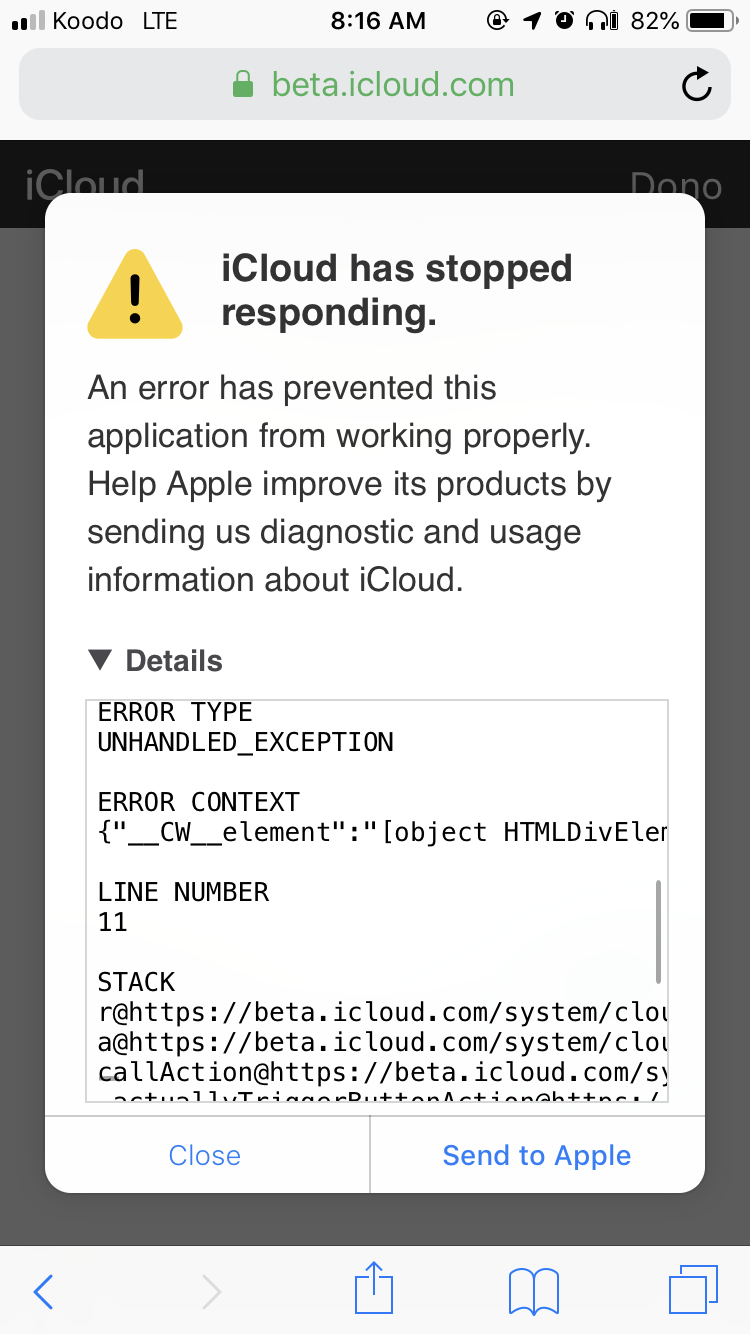Collapse the Details disclosure triangle
The width and height of the screenshot is (750, 1334).
[x=100, y=660]
